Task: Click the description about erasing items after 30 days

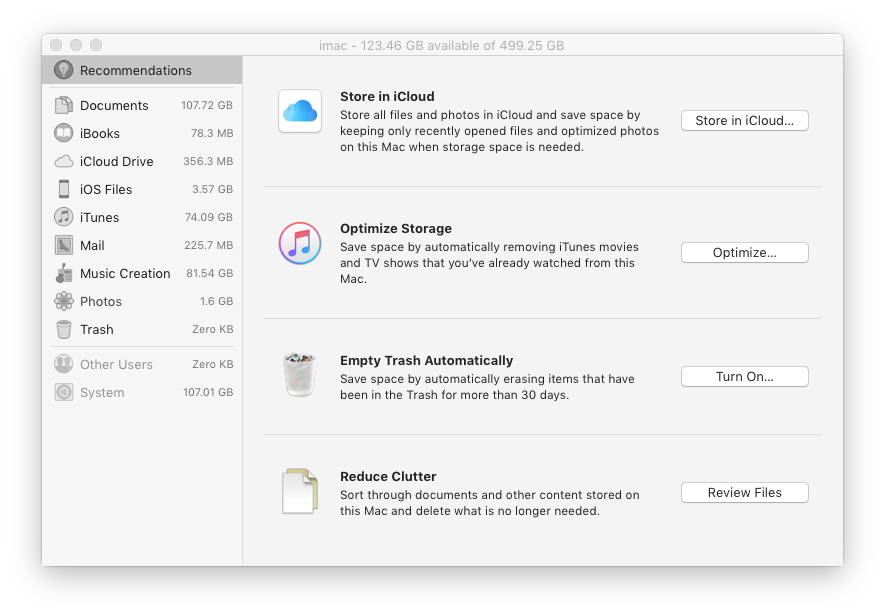Action: tap(487, 387)
